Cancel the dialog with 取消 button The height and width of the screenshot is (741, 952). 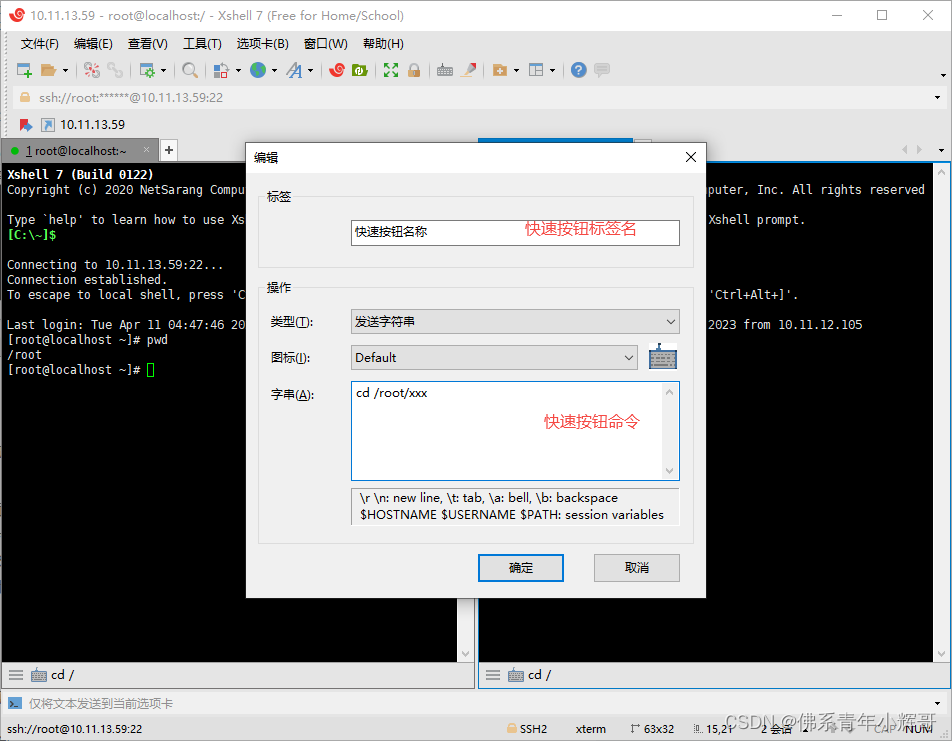(x=636, y=568)
